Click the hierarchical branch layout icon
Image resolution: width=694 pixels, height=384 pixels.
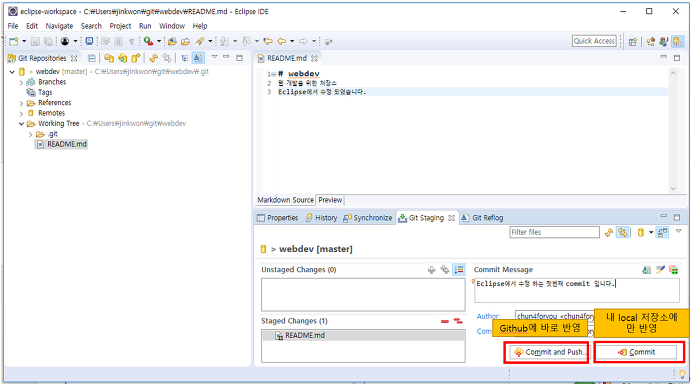pyautogui.click(x=185, y=58)
